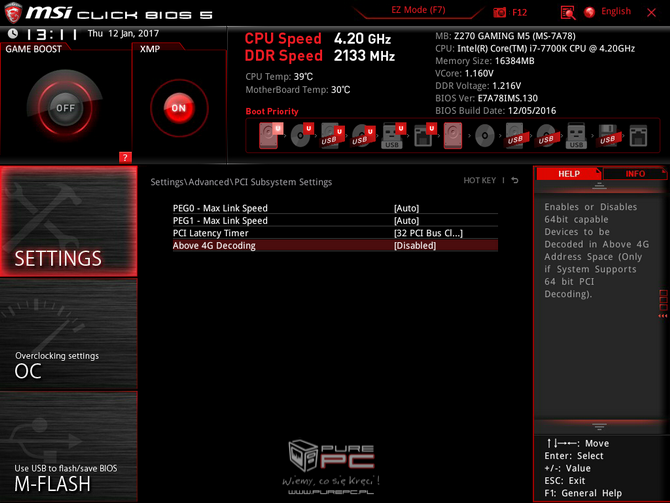Click the CPU Temp 39°C reading
The width and height of the screenshot is (670, 503).
point(279,76)
